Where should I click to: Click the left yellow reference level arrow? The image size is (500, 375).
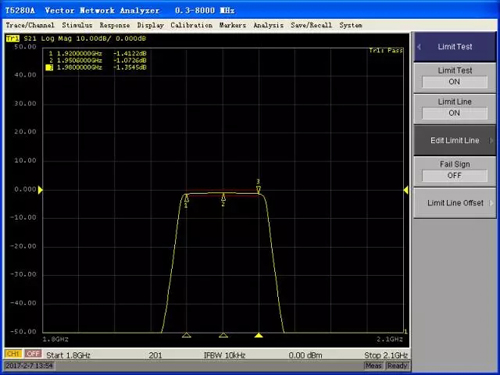(40, 190)
